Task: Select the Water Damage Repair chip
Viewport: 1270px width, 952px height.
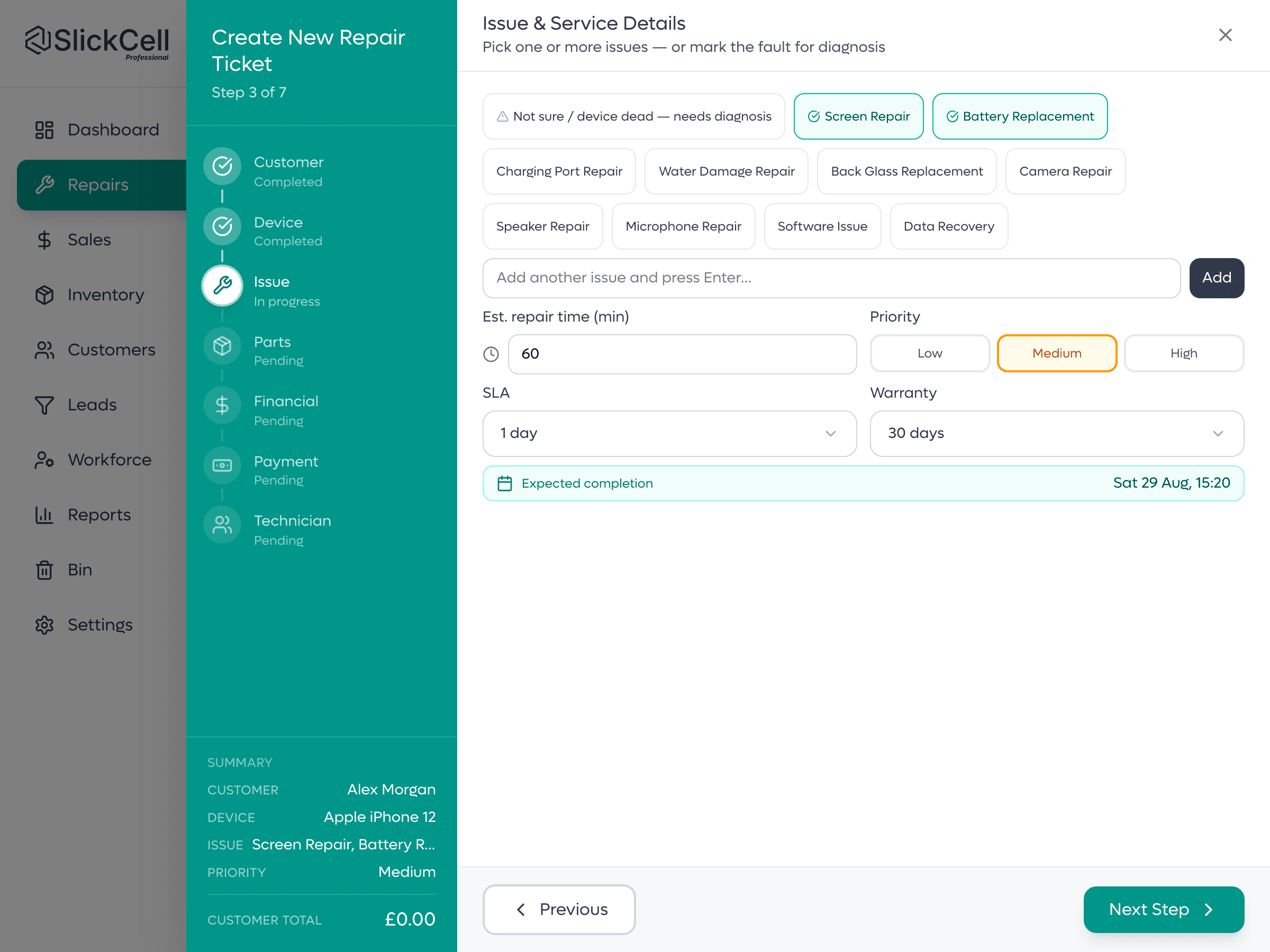Action: (x=727, y=171)
